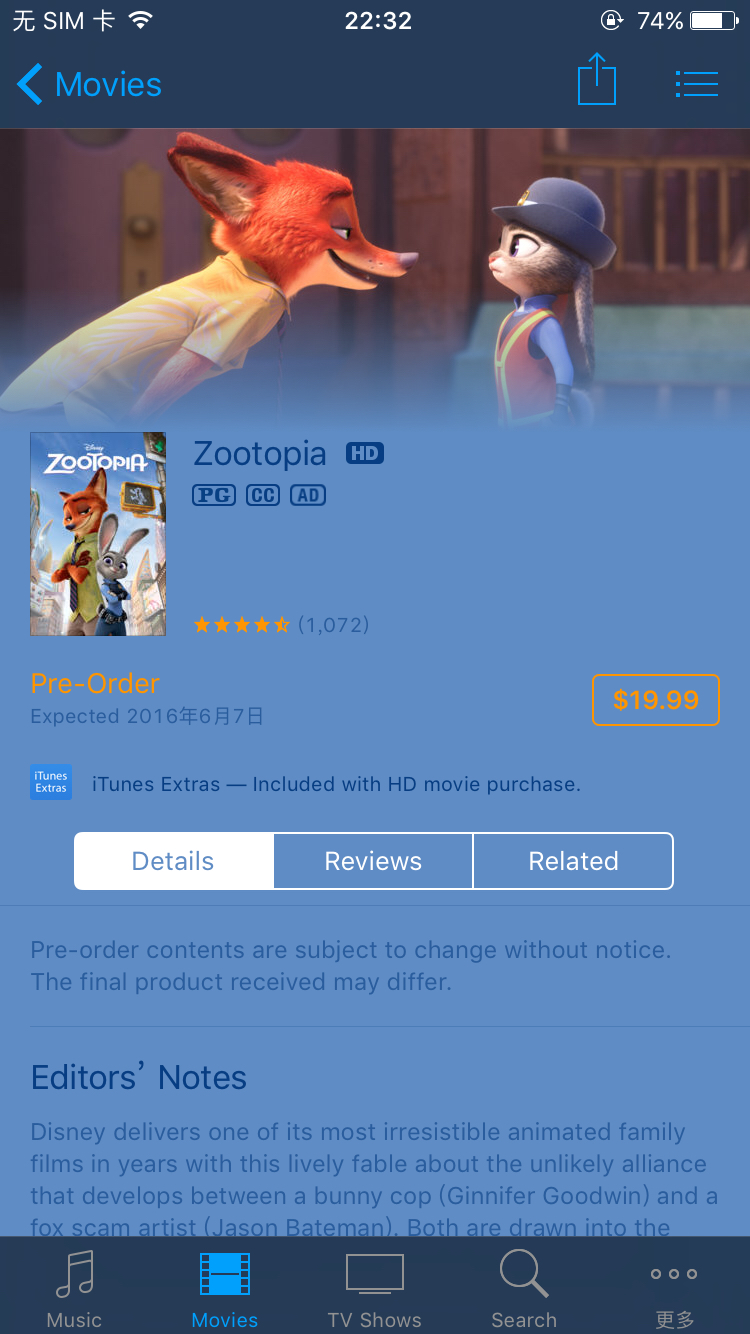Tap the Zootopia hero banner image
The width and height of the screenshot is (750, 1334).
(375, 275)
